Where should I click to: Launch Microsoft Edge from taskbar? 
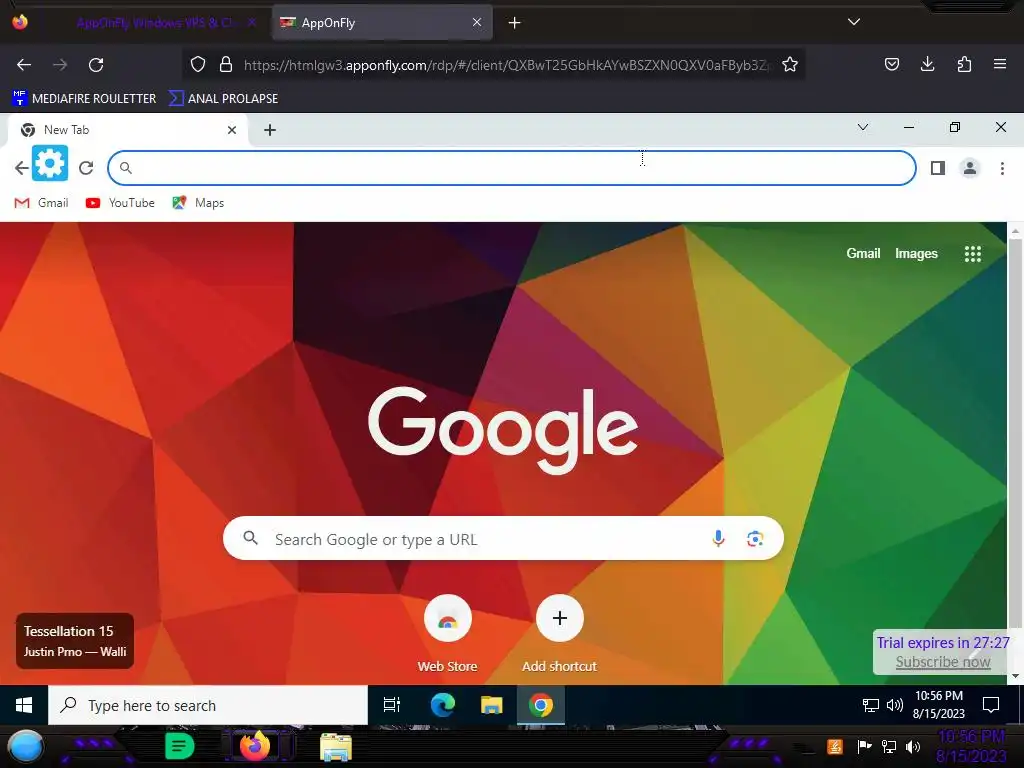[442, 705]
